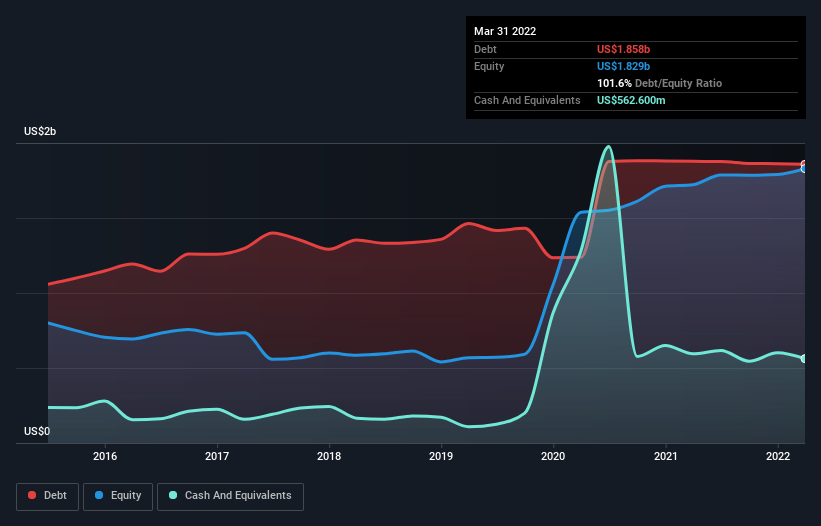Click the 2016 label on the x-axis
821x526 pixels.
coord(105,456)
